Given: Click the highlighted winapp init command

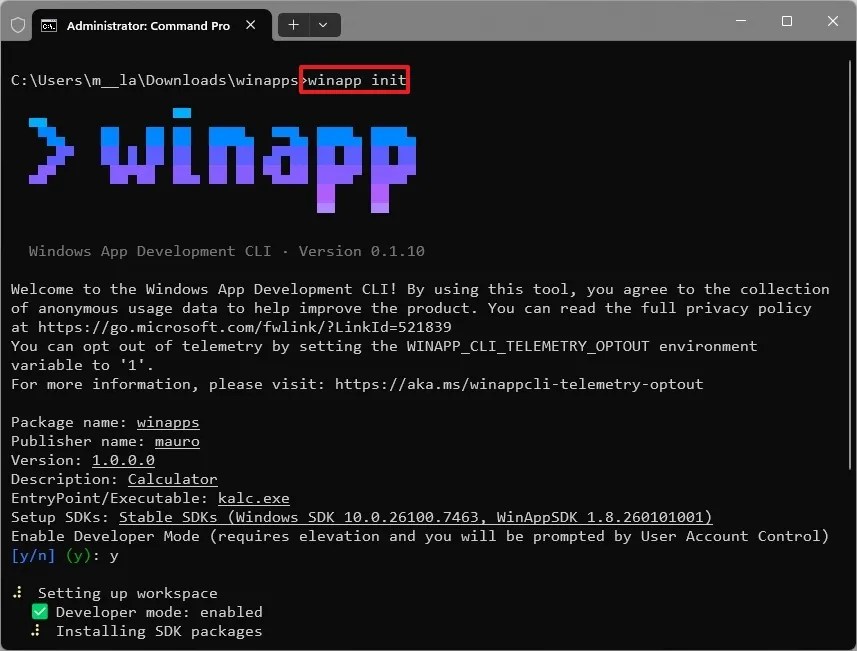Looking at the screenshot, I should tap(354, 79).
